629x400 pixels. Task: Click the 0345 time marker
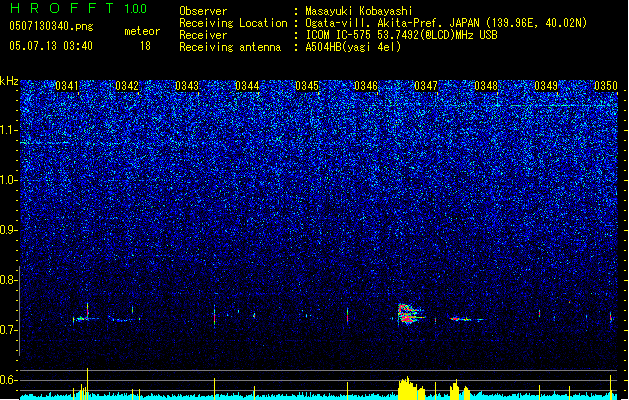point(307,86)
